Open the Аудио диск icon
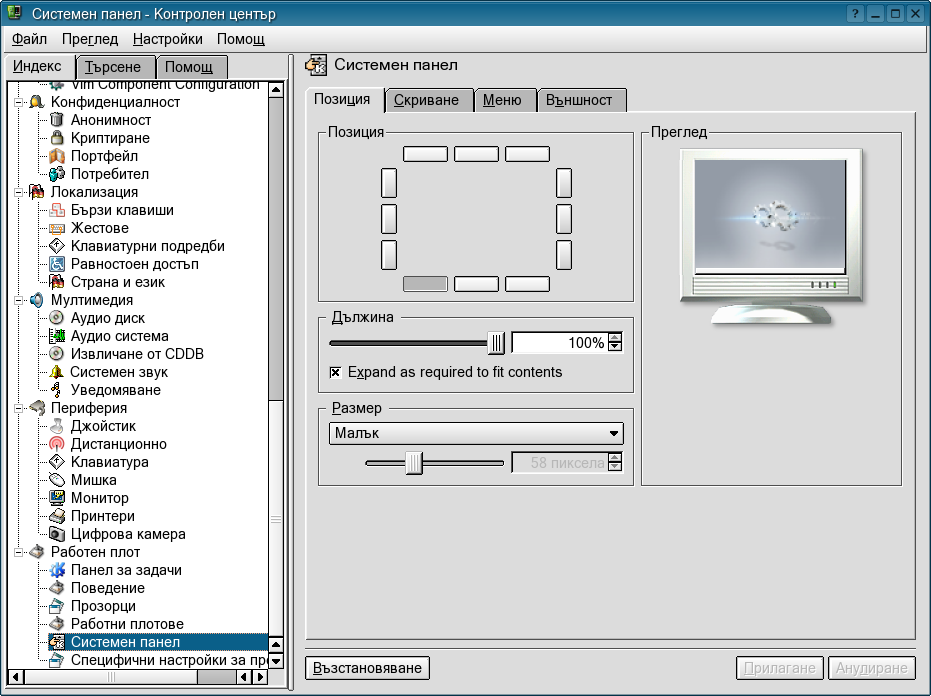Image resolution: width=931 pixels, height=696 pixels. (57, 318)
